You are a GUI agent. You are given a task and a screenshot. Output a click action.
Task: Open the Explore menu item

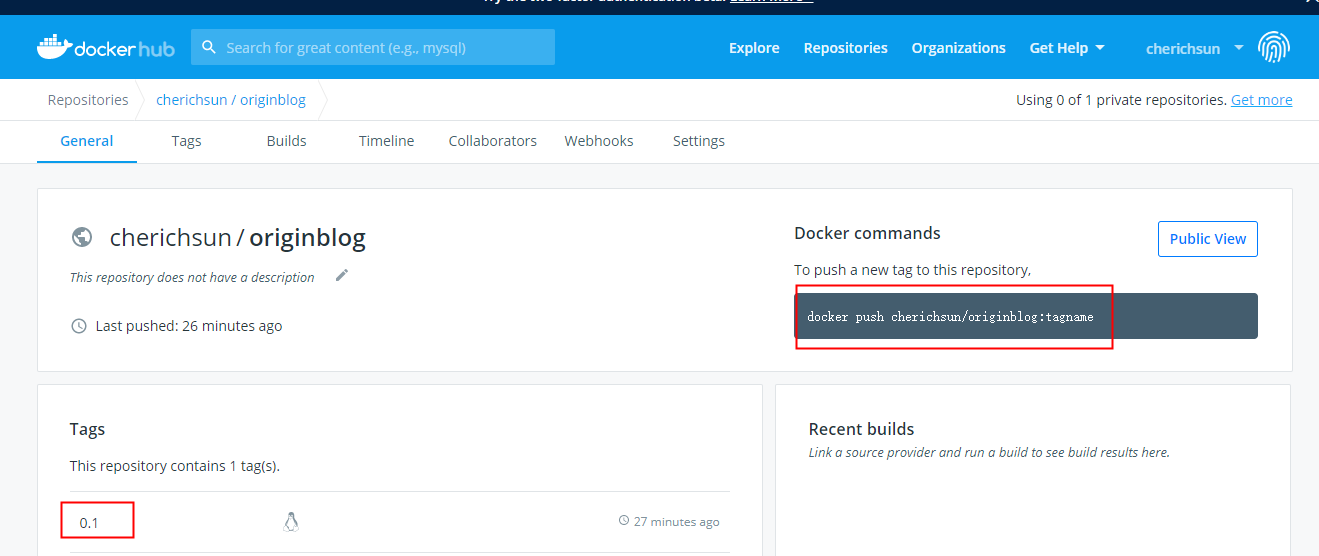pos(754,48)
